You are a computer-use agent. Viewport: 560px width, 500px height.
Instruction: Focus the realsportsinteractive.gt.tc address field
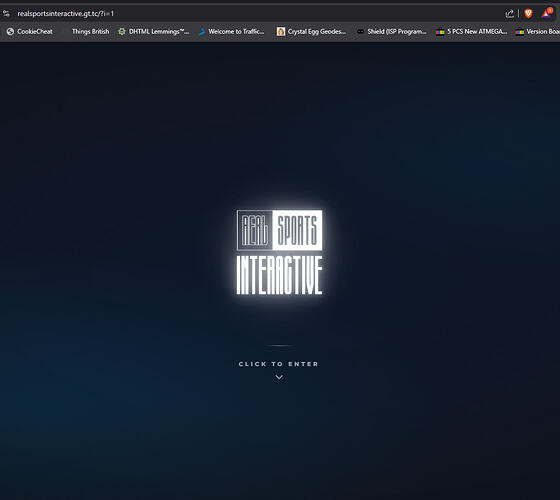coord(250,14)
